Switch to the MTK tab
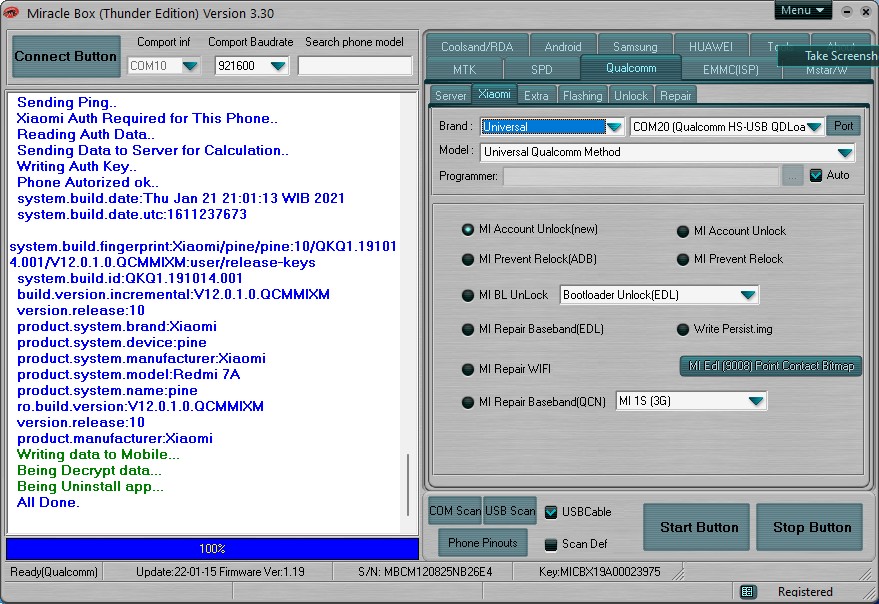879x604 pixels. click(464, 70)
